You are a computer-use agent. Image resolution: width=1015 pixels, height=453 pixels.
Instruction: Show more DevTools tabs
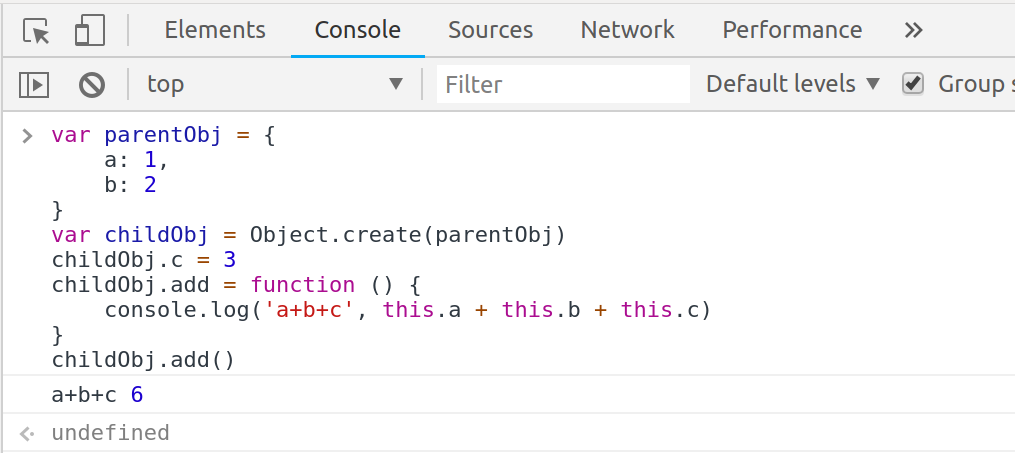pyautogui.click(x=913, y=31)
